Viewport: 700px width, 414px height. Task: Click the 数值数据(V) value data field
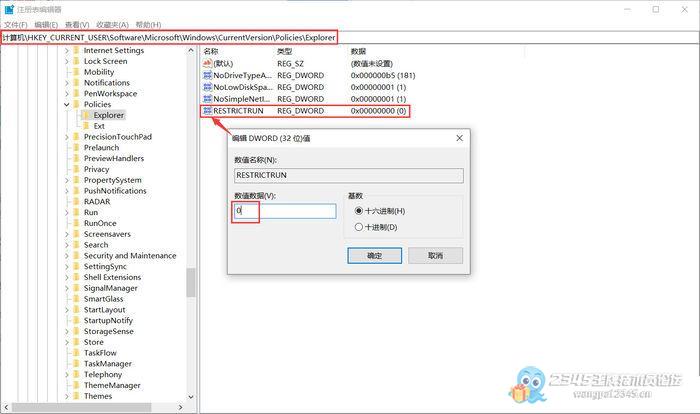point(285,211)
